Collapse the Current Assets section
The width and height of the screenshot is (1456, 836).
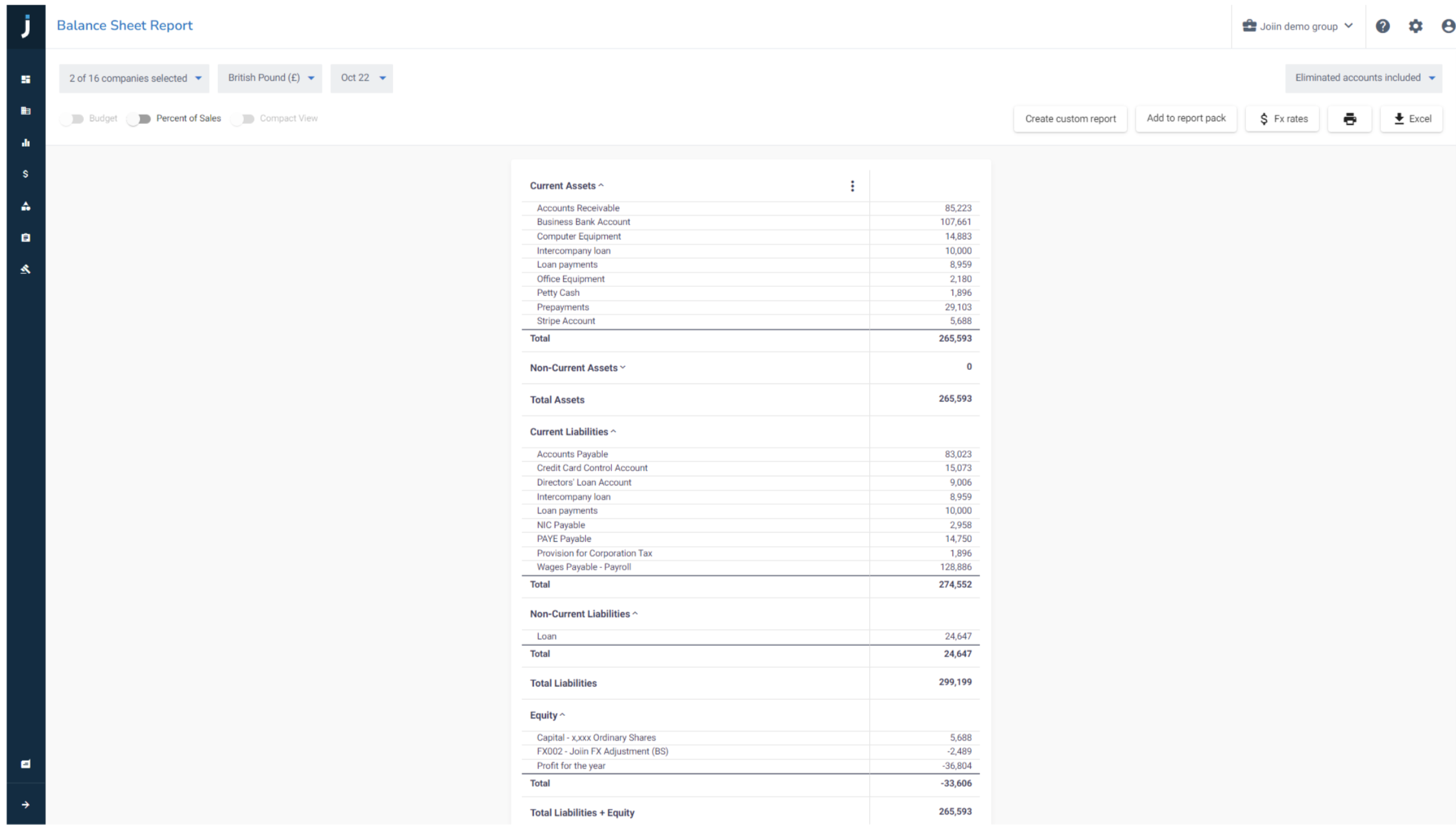(601, 185)
